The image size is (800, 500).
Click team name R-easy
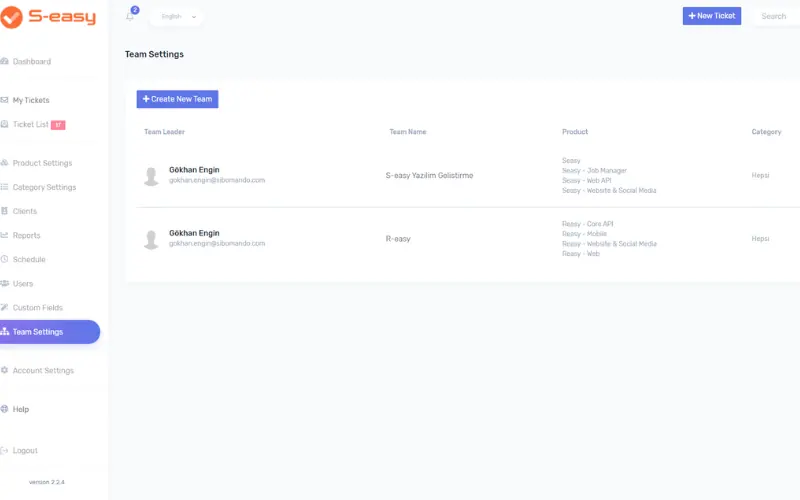tap(398, 239)
